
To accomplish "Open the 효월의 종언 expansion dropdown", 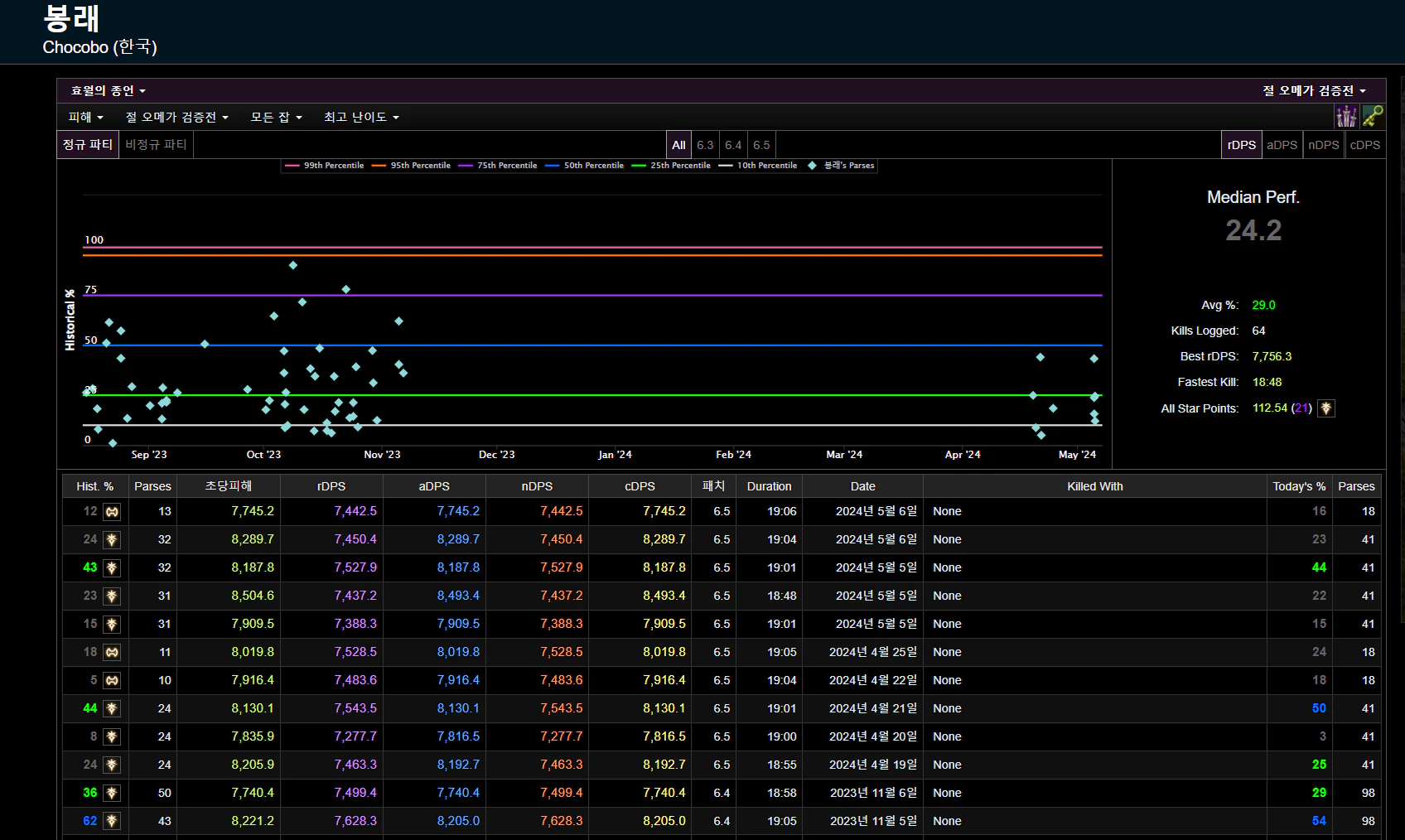I will point(108,91).
